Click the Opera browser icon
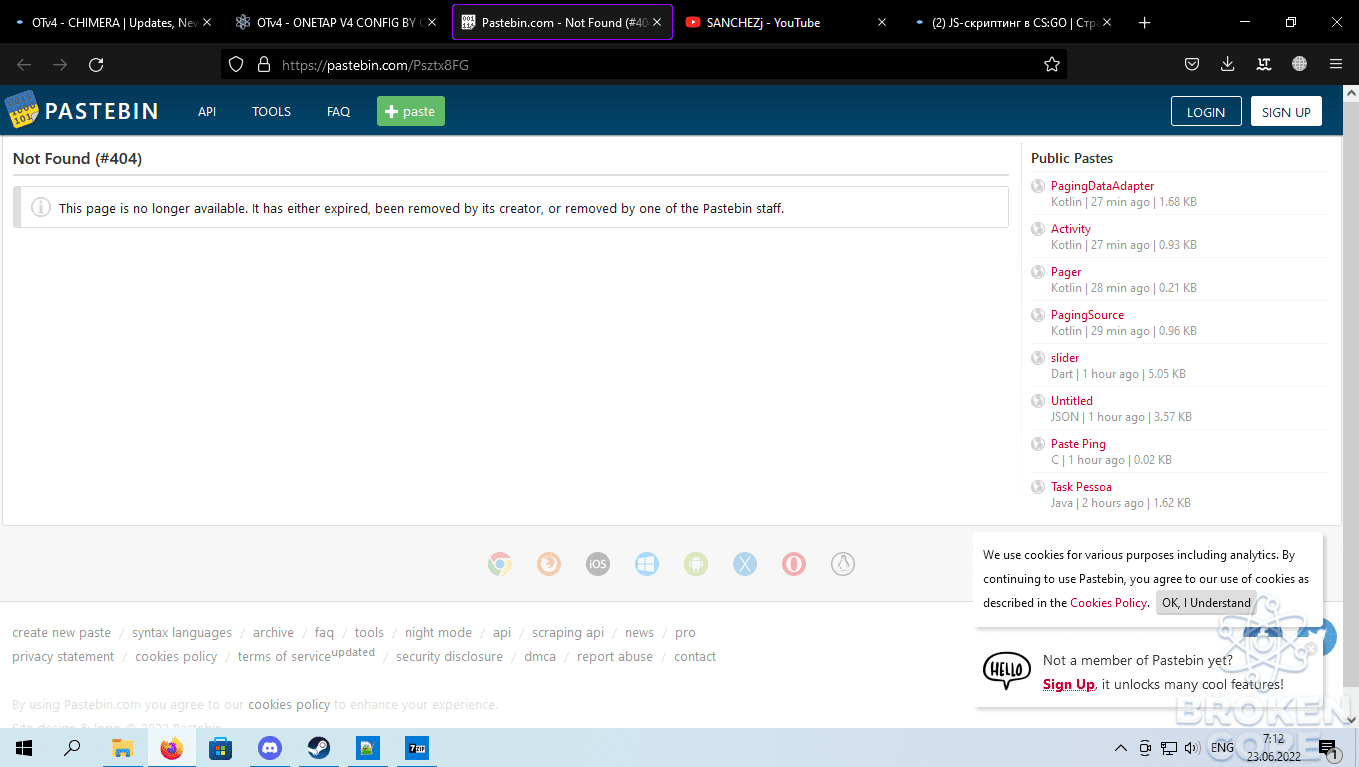The width and height of the screenshot is (1359, 767). (x=794, y=564)
